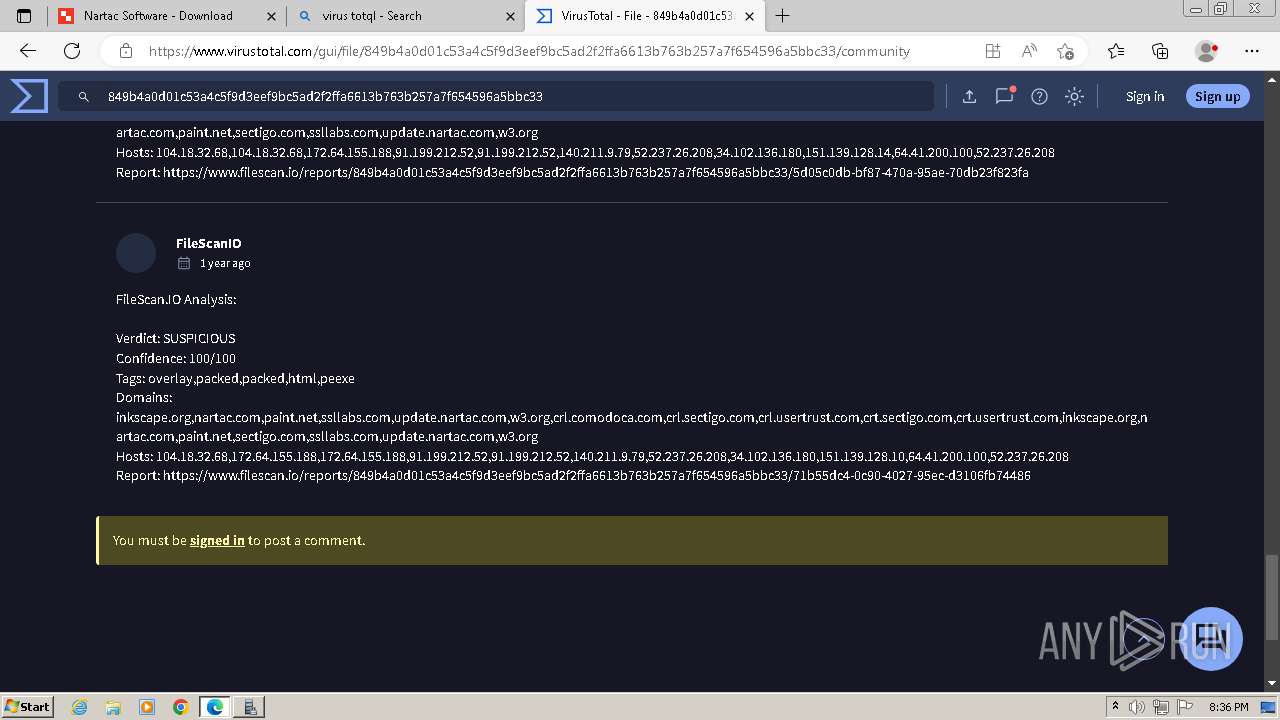Open File Explorer from the taskbar
1280x720 pixels.
pyautogui.click(x=113, y=707)
